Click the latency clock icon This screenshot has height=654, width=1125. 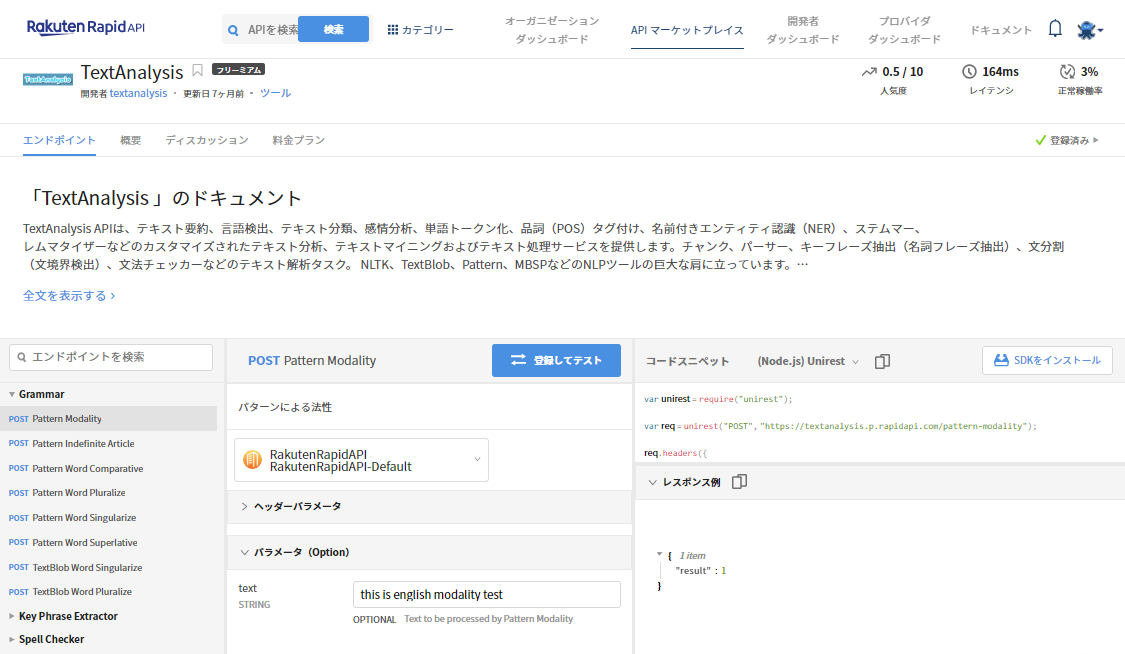[969, 72]
